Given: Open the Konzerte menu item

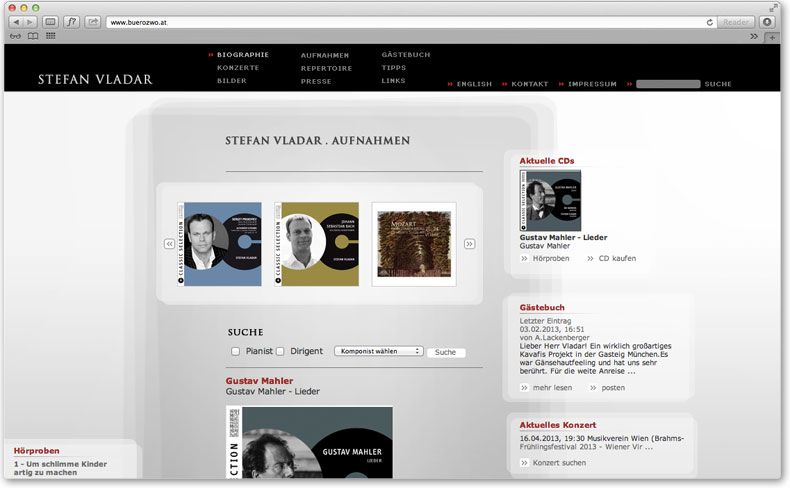Looking at the screenshot, I should [238, 67].
